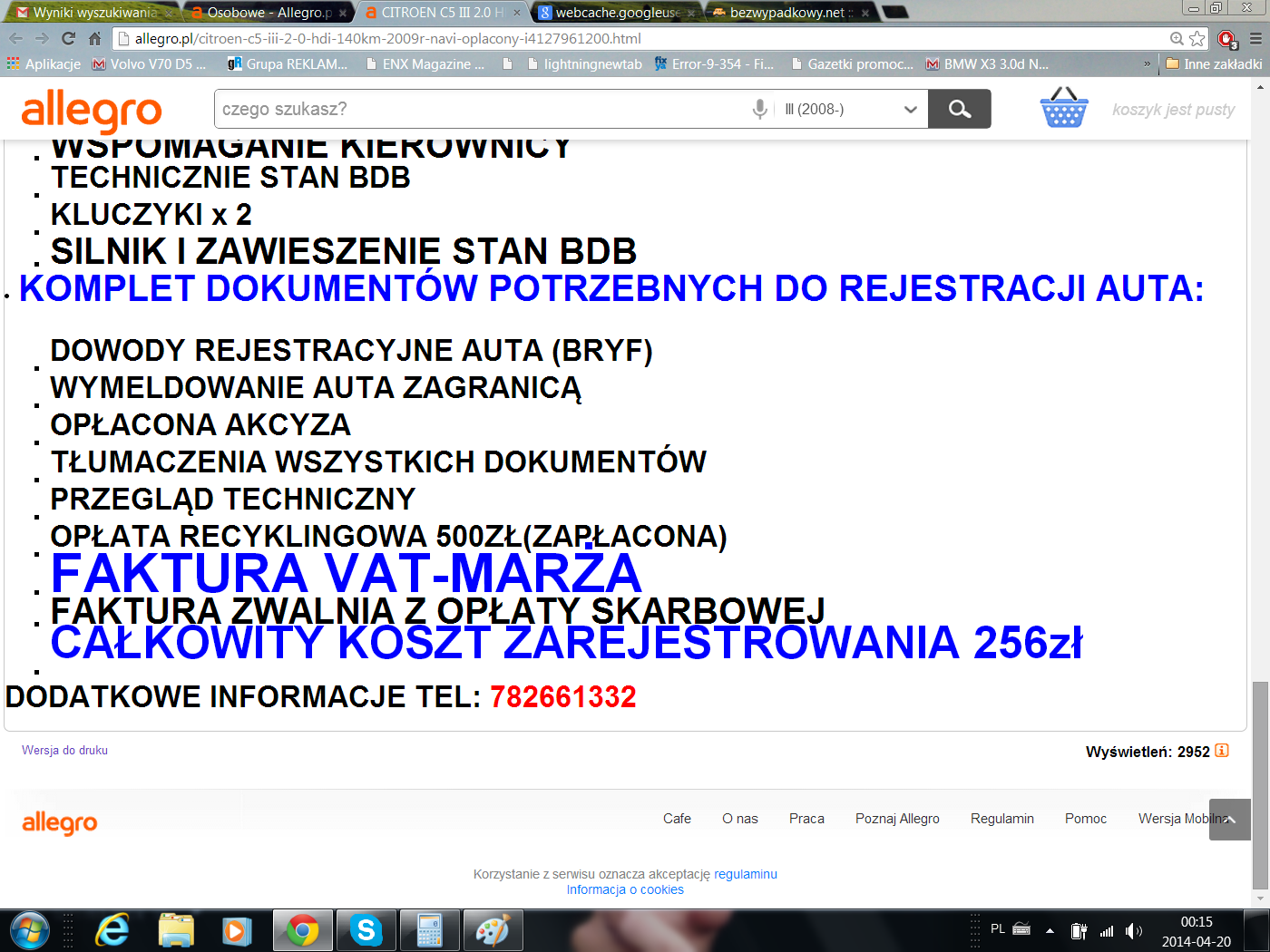Open the Chrome menu (three lines)

tap(1255, 39)
